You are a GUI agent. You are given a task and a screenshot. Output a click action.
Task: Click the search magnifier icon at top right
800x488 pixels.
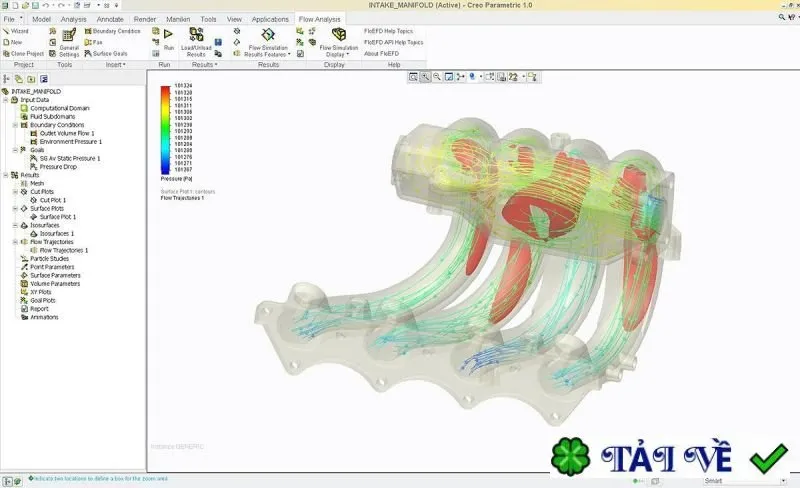pos(781,17)
